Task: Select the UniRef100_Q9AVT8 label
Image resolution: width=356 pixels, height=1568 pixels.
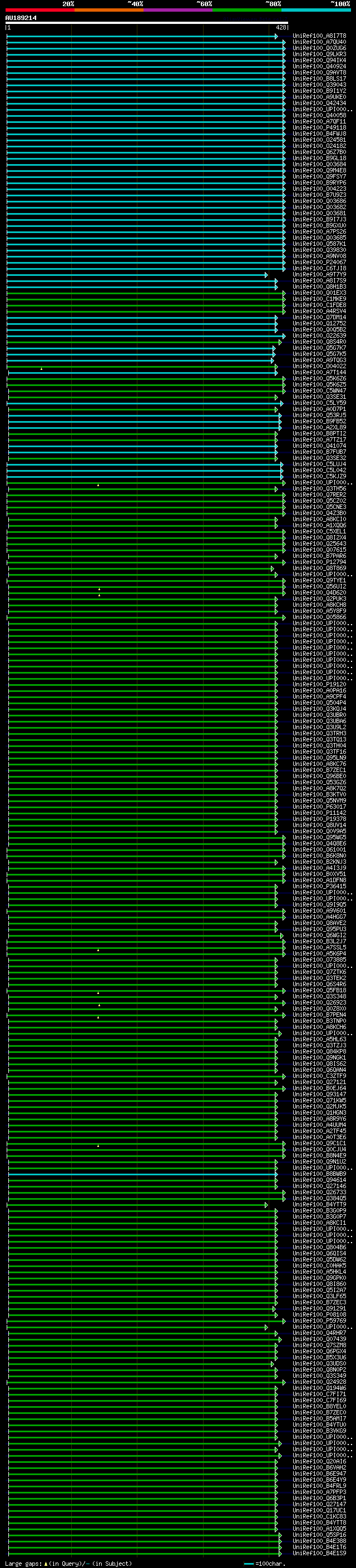Action: tap(319, 72)
